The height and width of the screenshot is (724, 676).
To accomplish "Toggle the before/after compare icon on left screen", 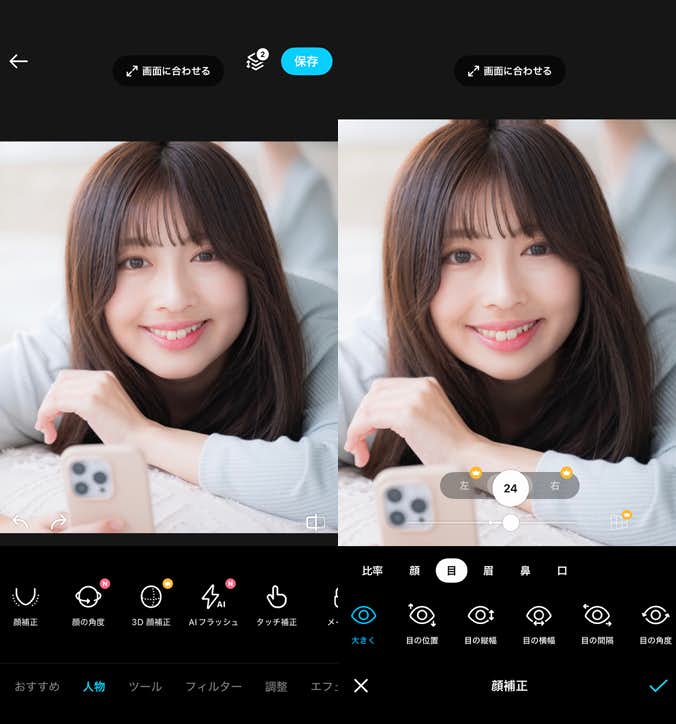I will point(316,522).
